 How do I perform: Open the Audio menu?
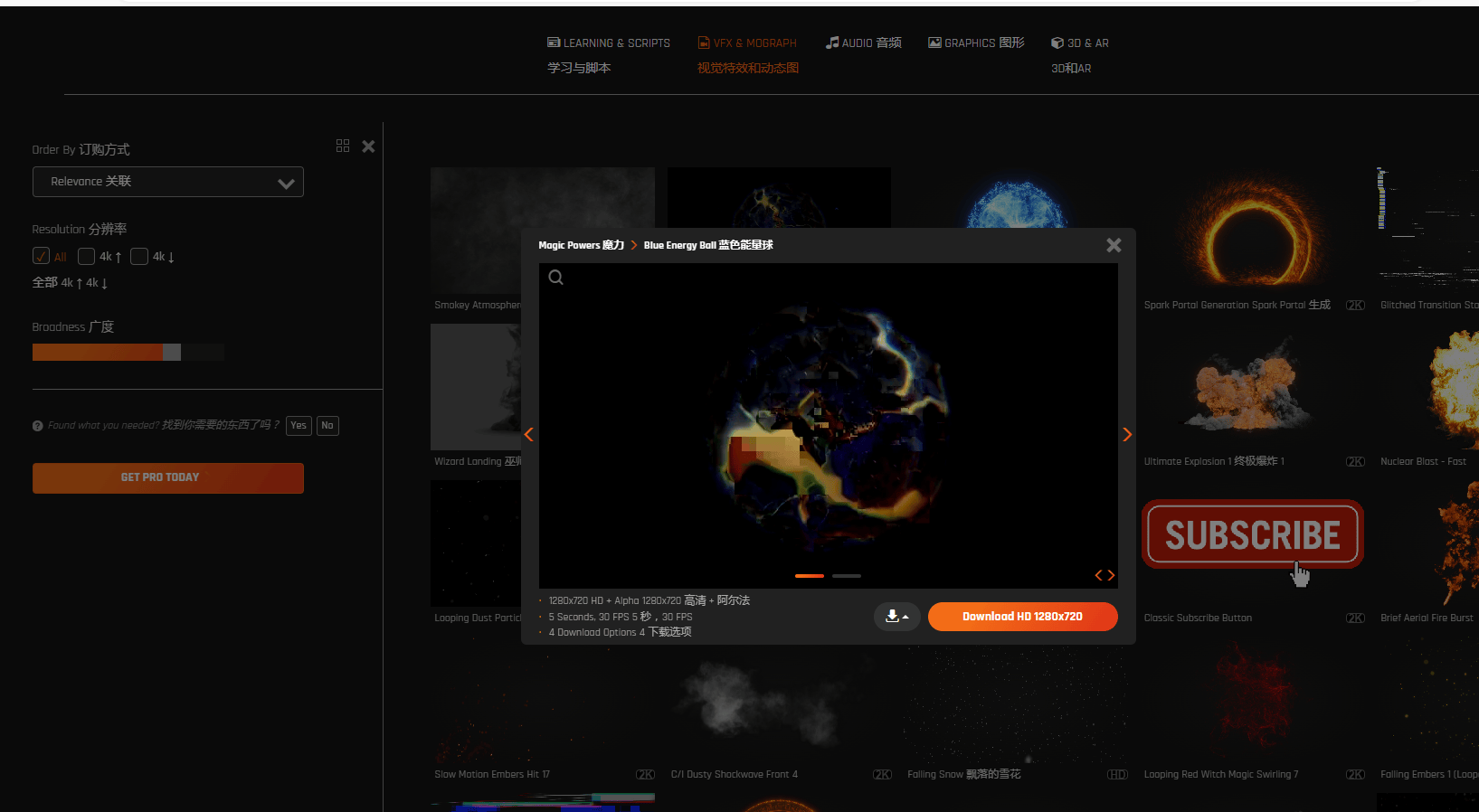pyautogui.click(x=863, y=42)
